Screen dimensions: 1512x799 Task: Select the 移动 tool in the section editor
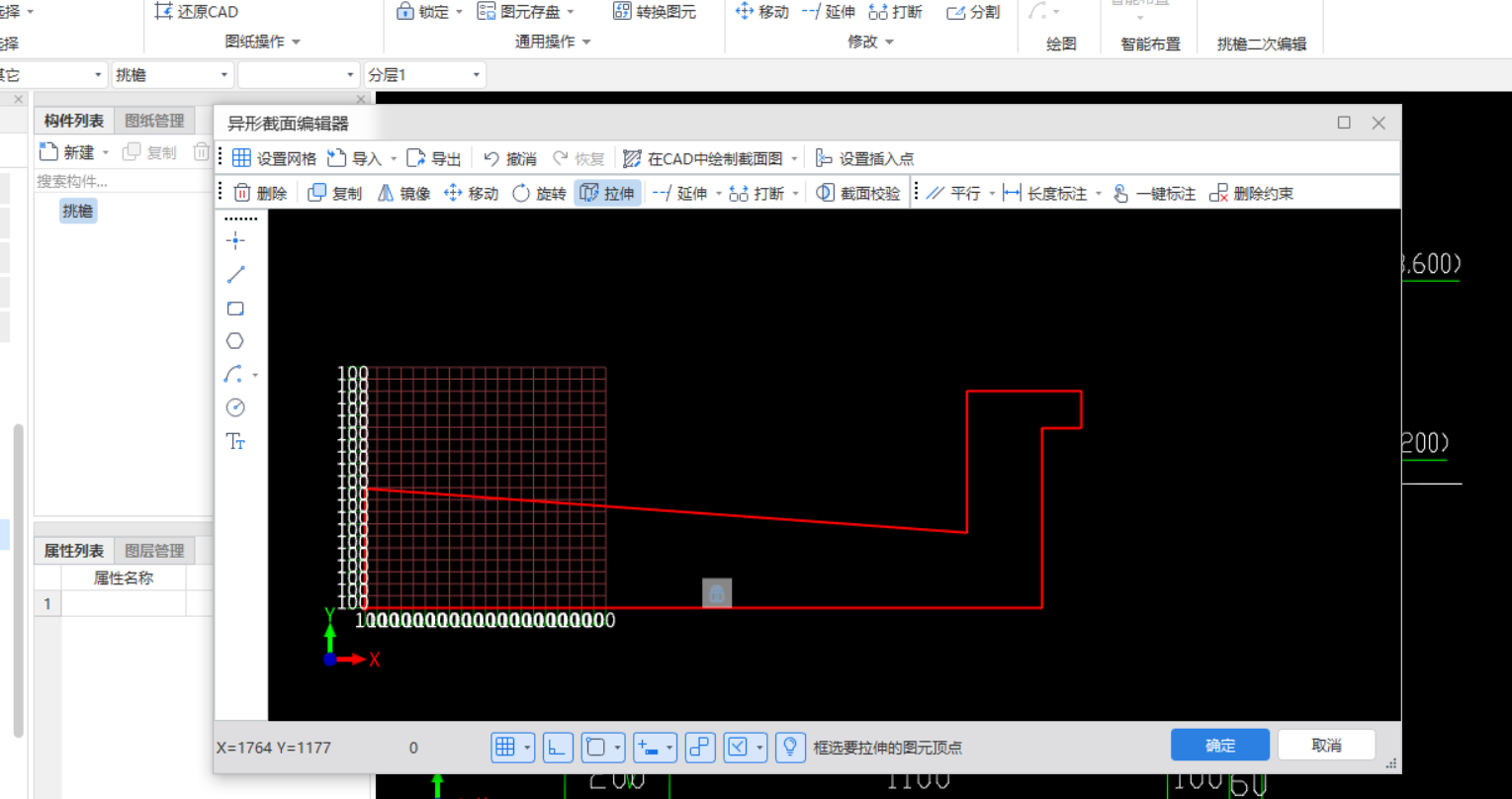coord(472,193)
